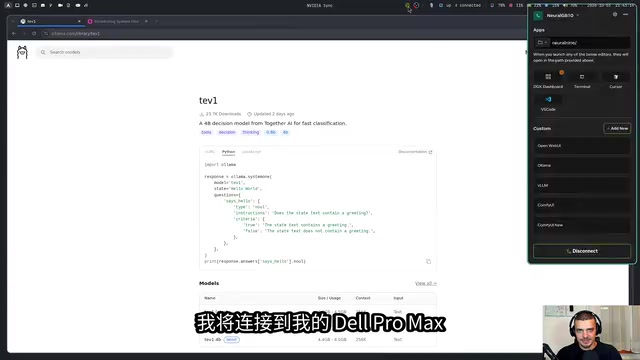Click the green NVIDIA Sync tray icon

407,5
